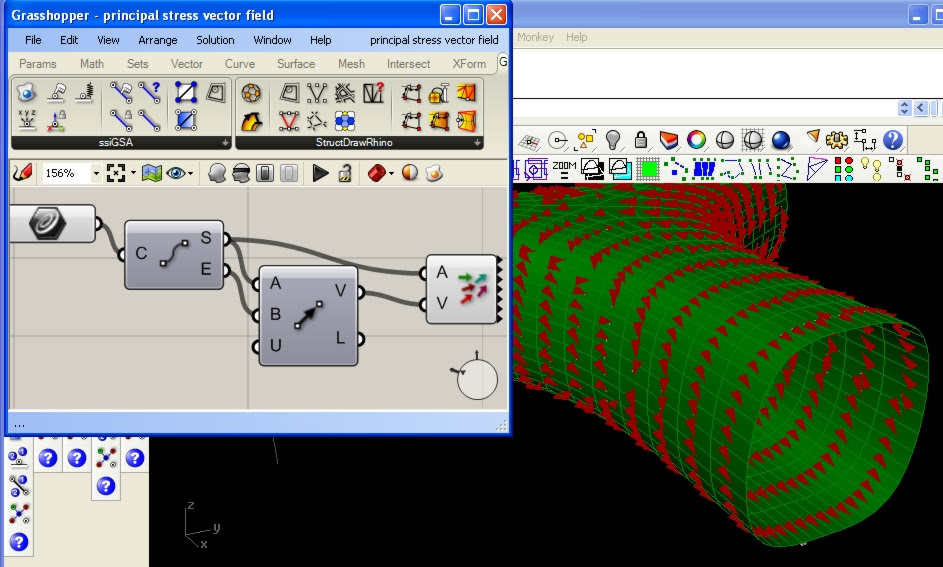
Task: Click the orange flame arrow icon
Action: click(x=251, y=121)
